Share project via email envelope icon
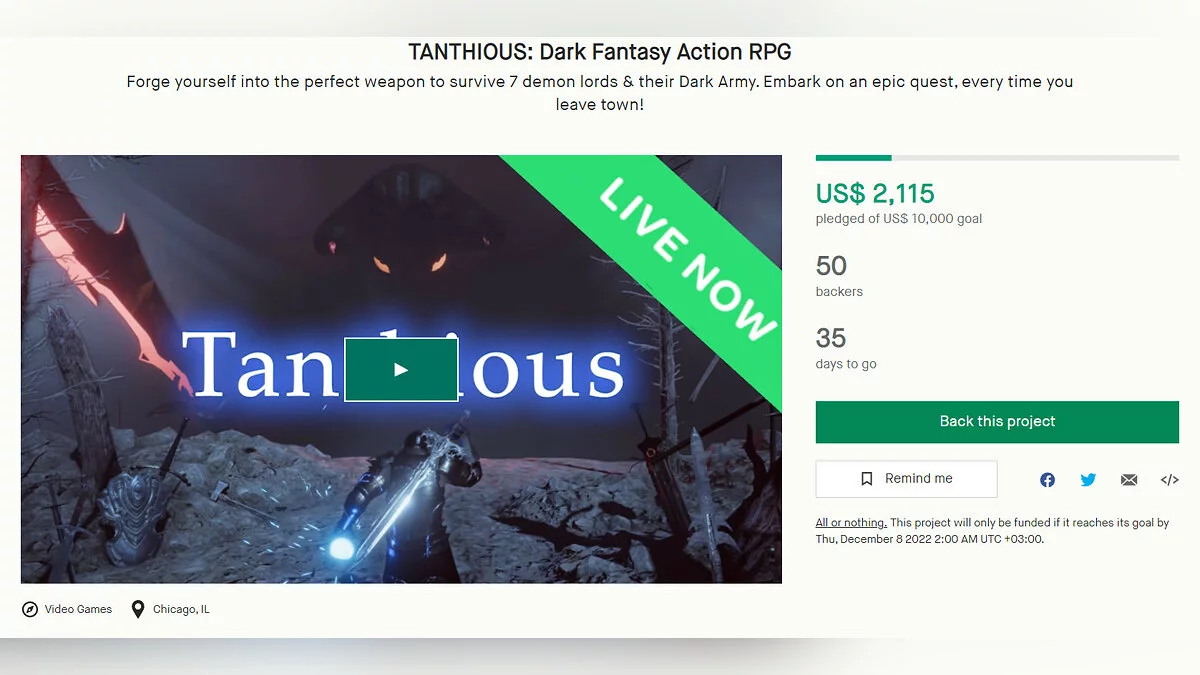The height and width of the screenshot is (675, 1200). [1129, 480]
